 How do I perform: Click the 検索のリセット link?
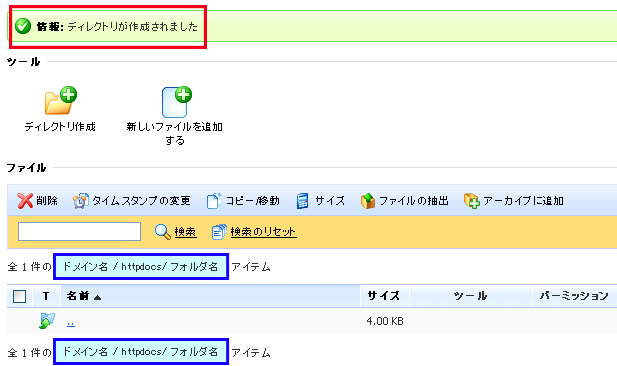click(263, 232)
